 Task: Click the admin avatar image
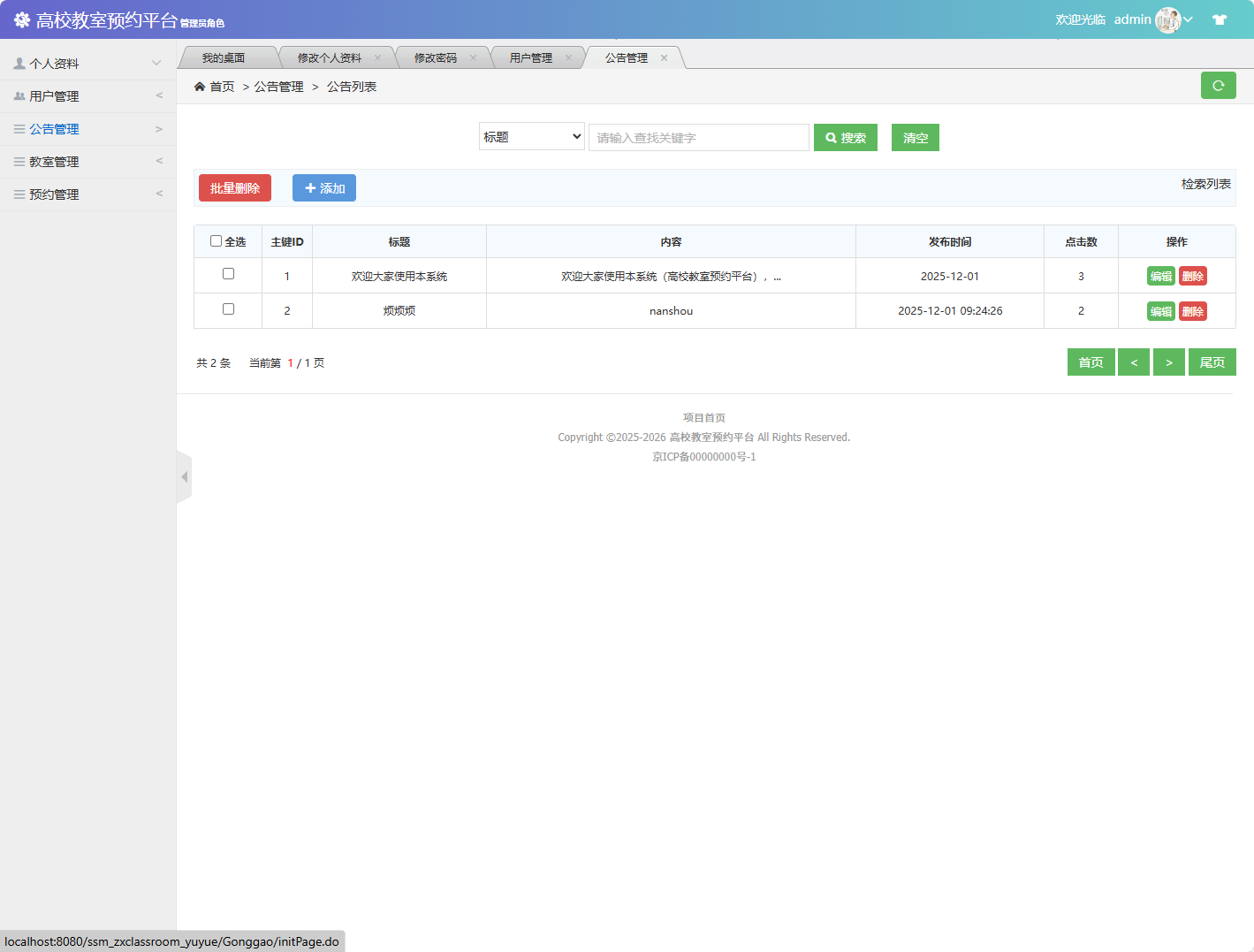point(1168,19)
